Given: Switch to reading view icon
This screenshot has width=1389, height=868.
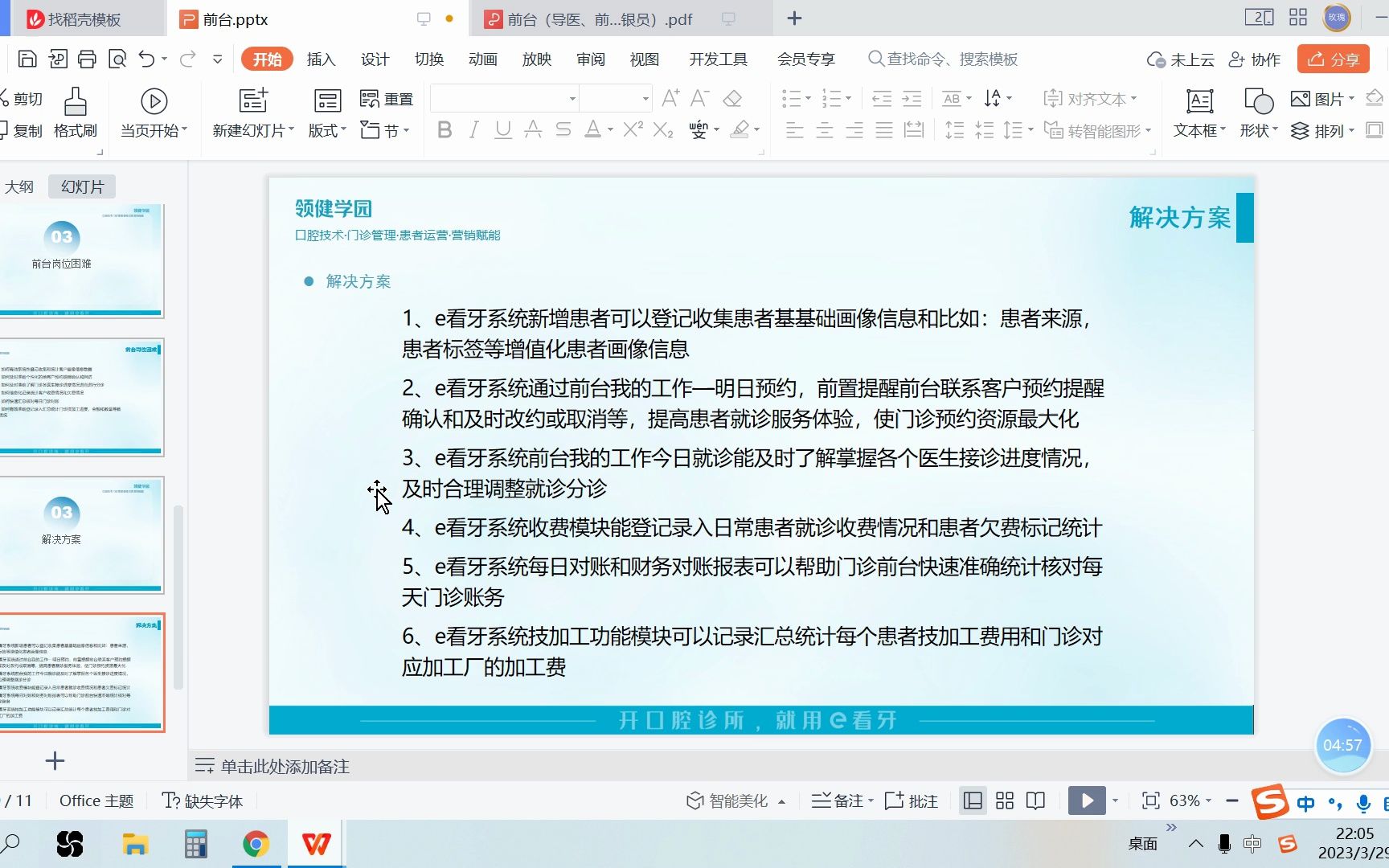Looking at the screenshot, I should (1036, 800).
